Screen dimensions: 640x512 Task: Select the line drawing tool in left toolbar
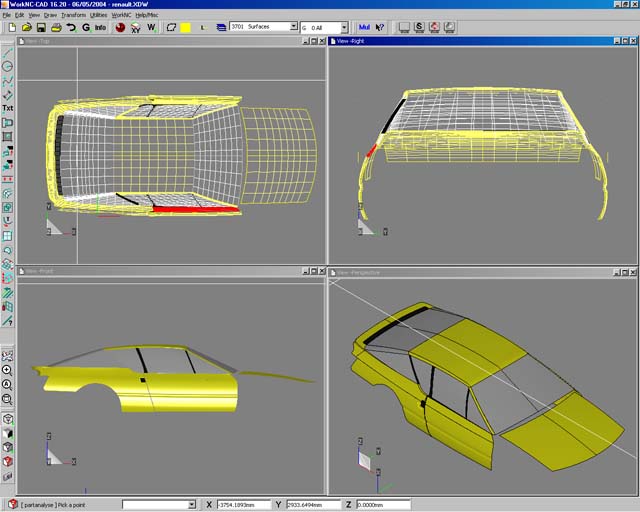point(7,51)
